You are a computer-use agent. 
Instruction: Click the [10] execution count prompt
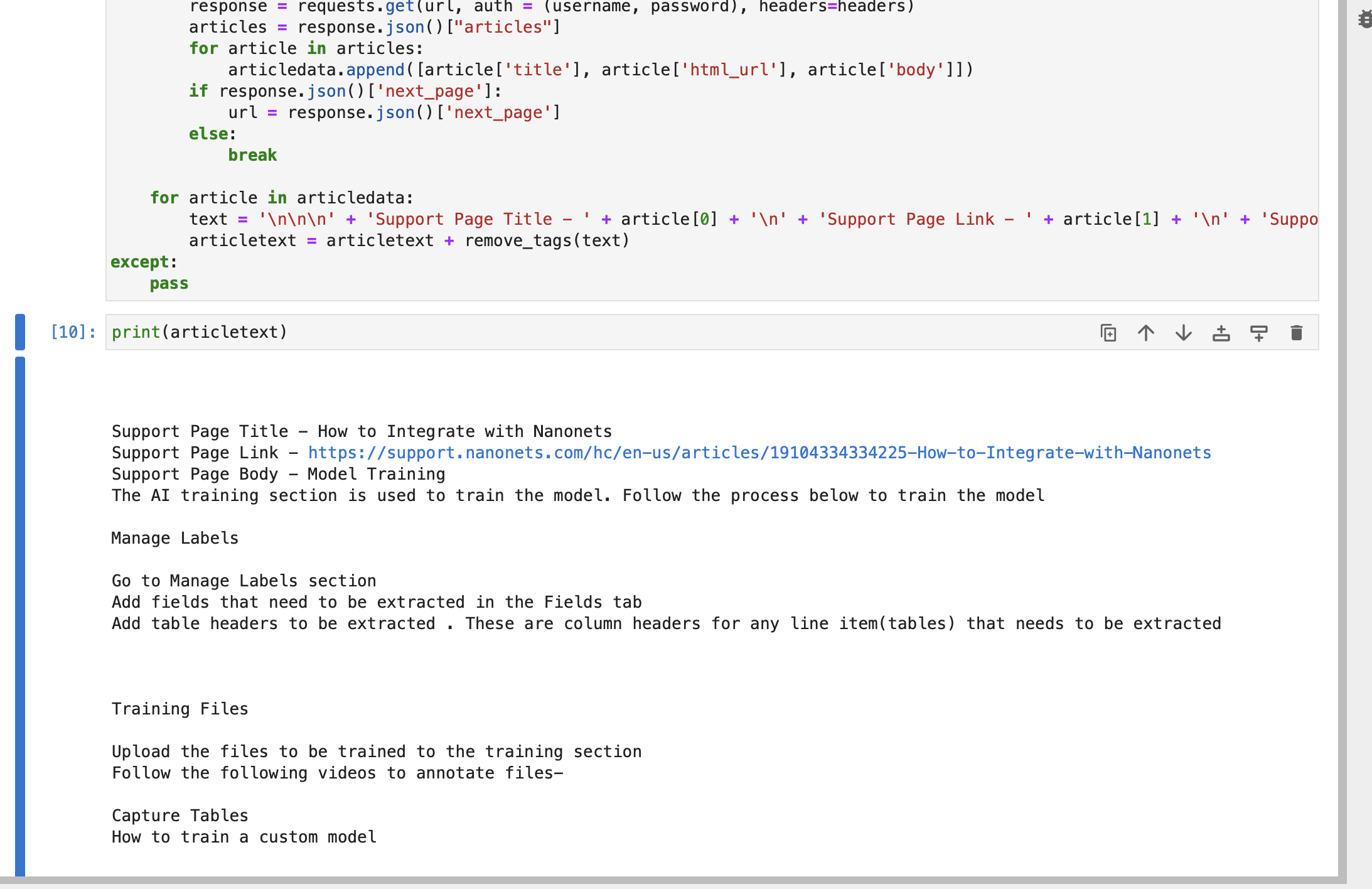pyautogui.click(x=73, y=332)
